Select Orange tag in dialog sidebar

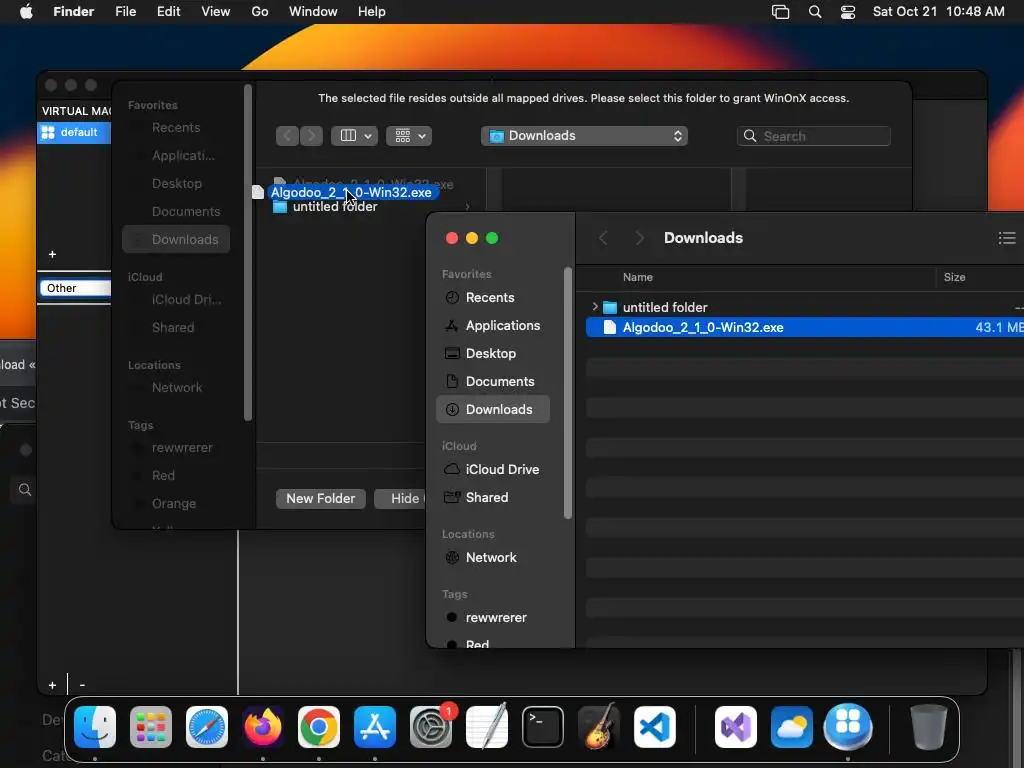click(176, 504)
